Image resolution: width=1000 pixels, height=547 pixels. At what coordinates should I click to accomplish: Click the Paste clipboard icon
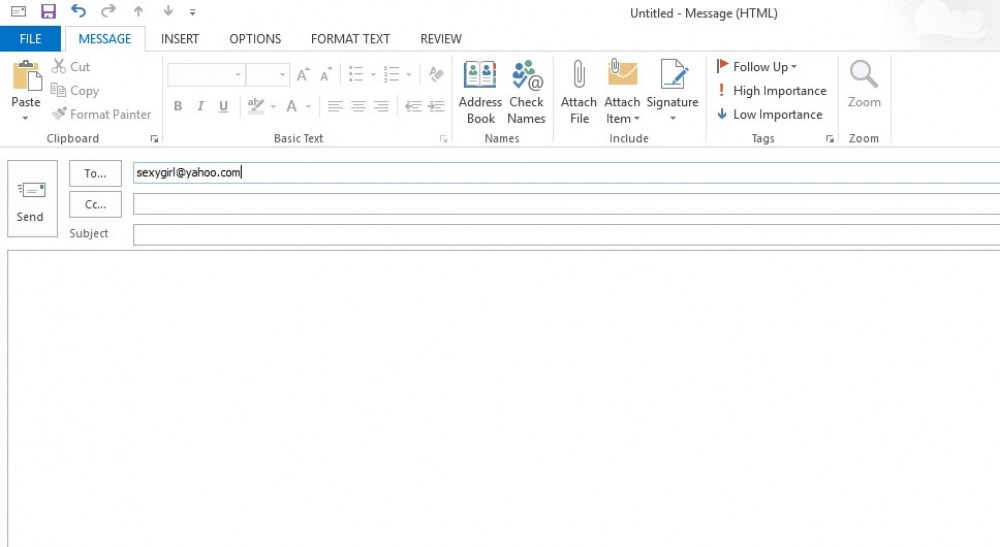pos(26,76)
